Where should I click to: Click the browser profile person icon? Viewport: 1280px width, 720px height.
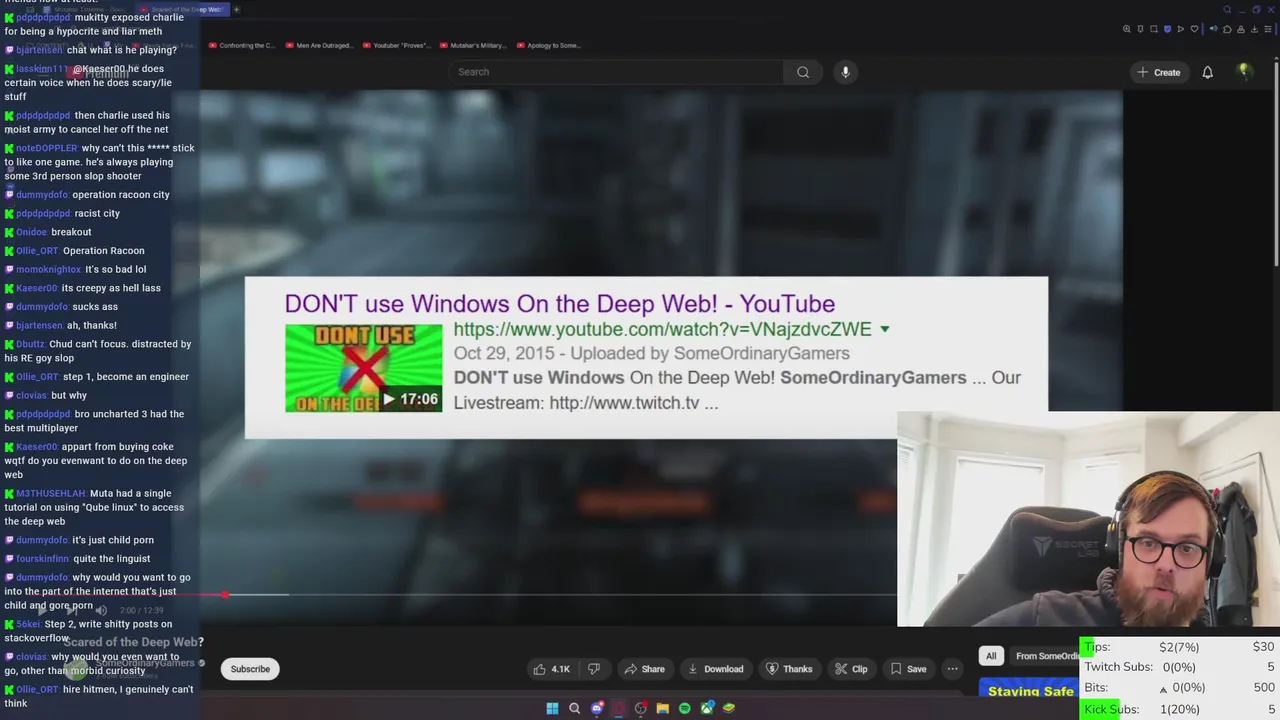tap(1241, 29)
